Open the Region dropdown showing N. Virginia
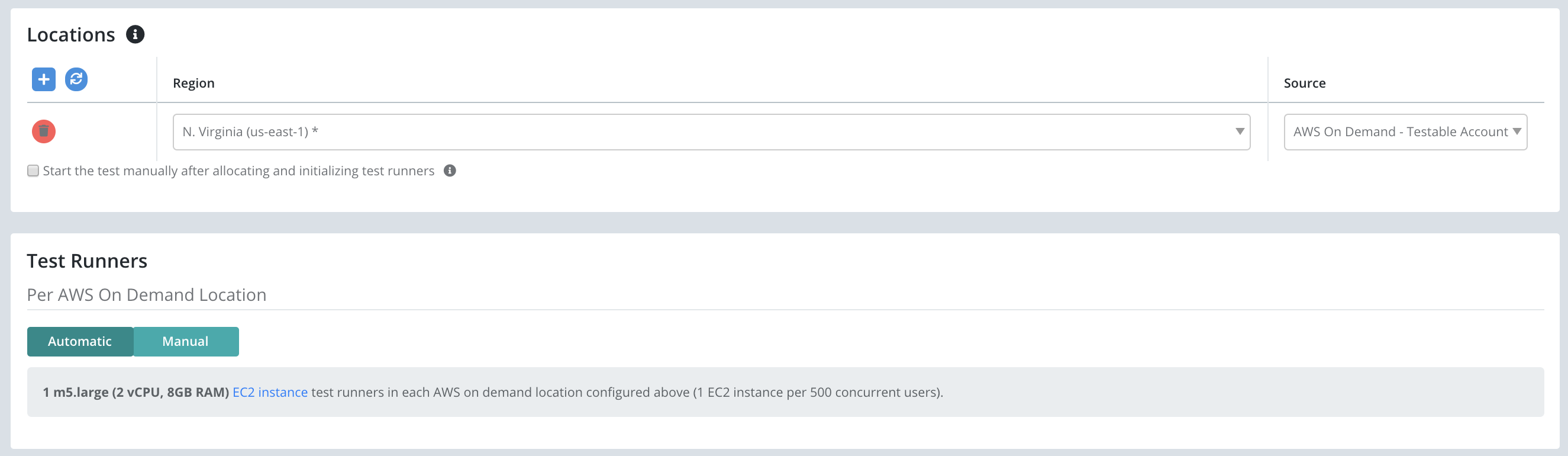 click(x=711, y=131)
